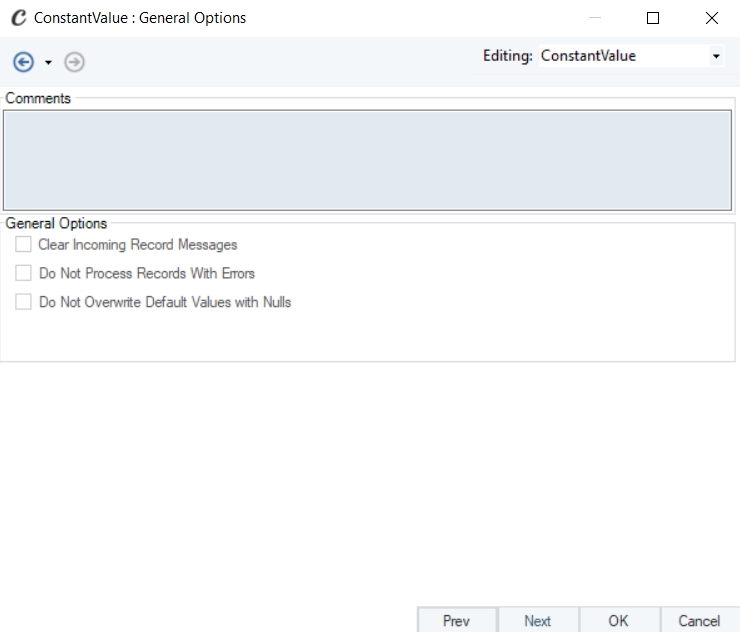
Task: Click the ConstantValue : General Options title text
Action: coord(140,18)
